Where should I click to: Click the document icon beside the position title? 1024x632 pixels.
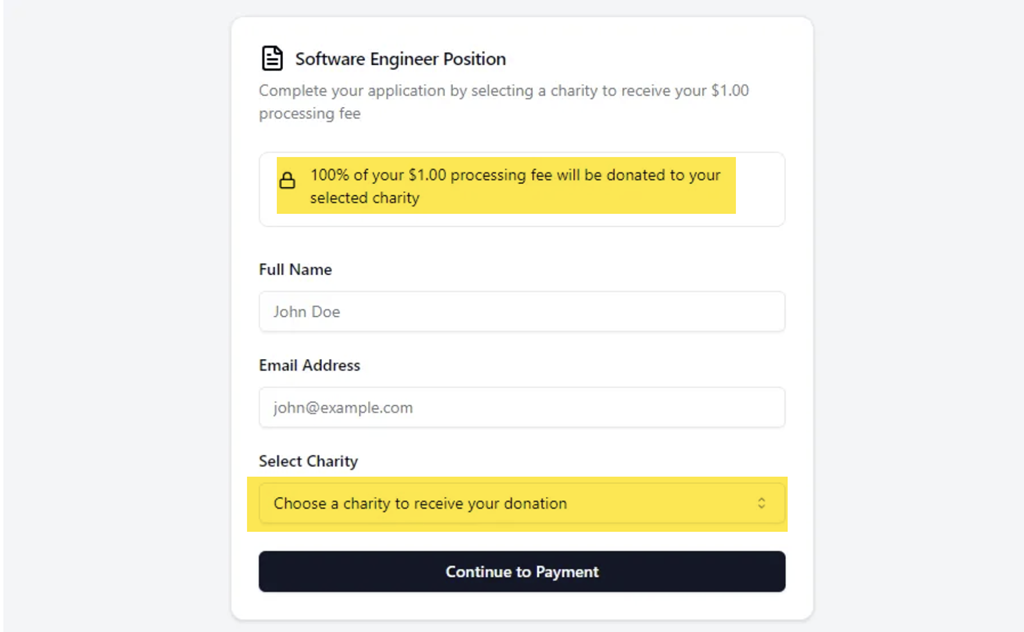pos(272,58)
